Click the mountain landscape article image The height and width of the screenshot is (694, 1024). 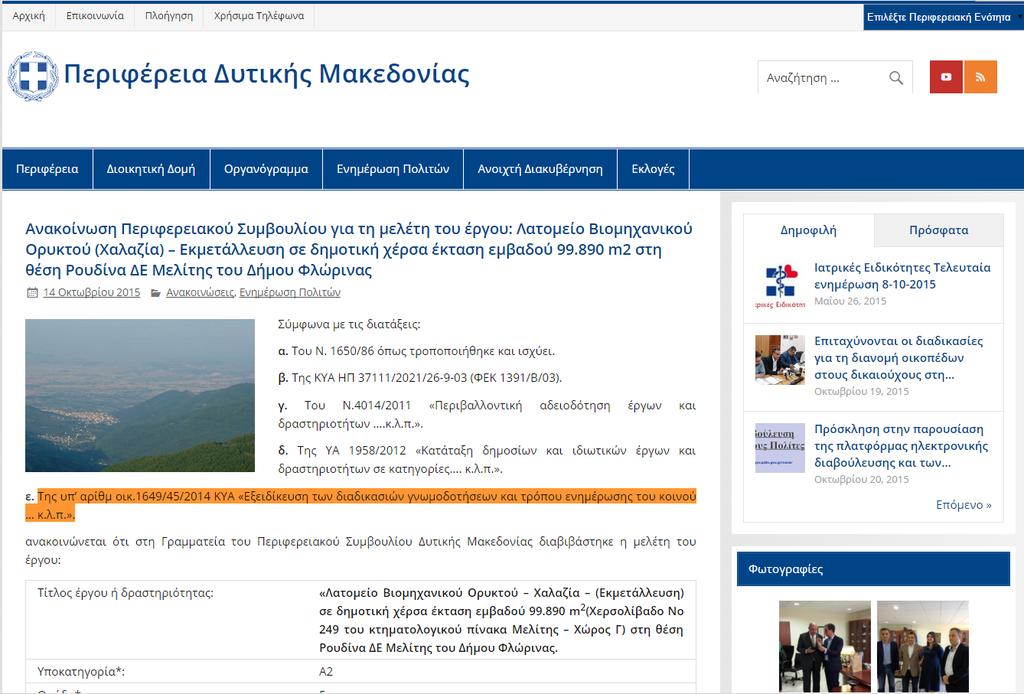click(140, 395)
